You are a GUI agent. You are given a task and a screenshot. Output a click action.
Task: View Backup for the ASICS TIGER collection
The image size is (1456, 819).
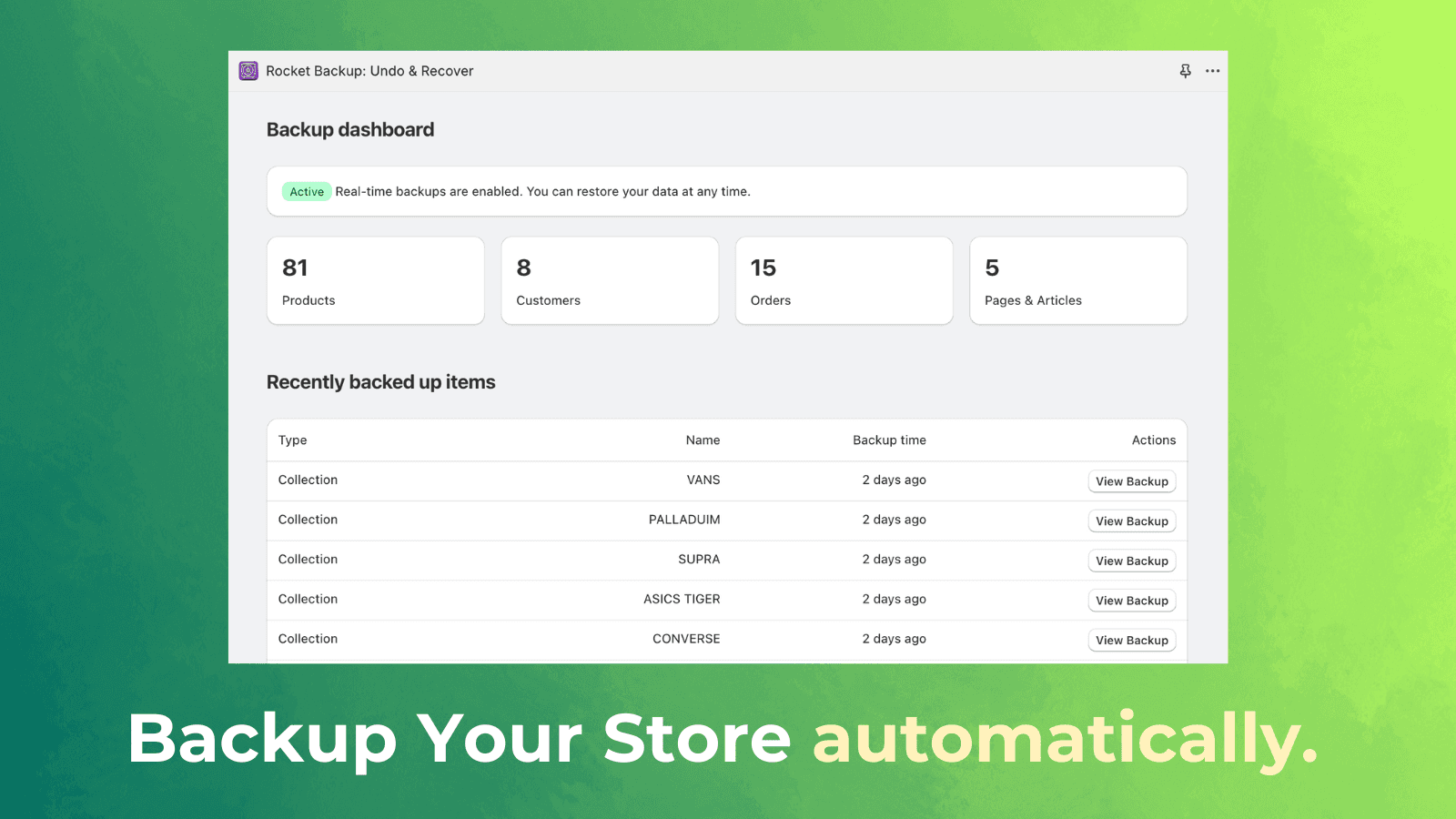coord(1132,600)
